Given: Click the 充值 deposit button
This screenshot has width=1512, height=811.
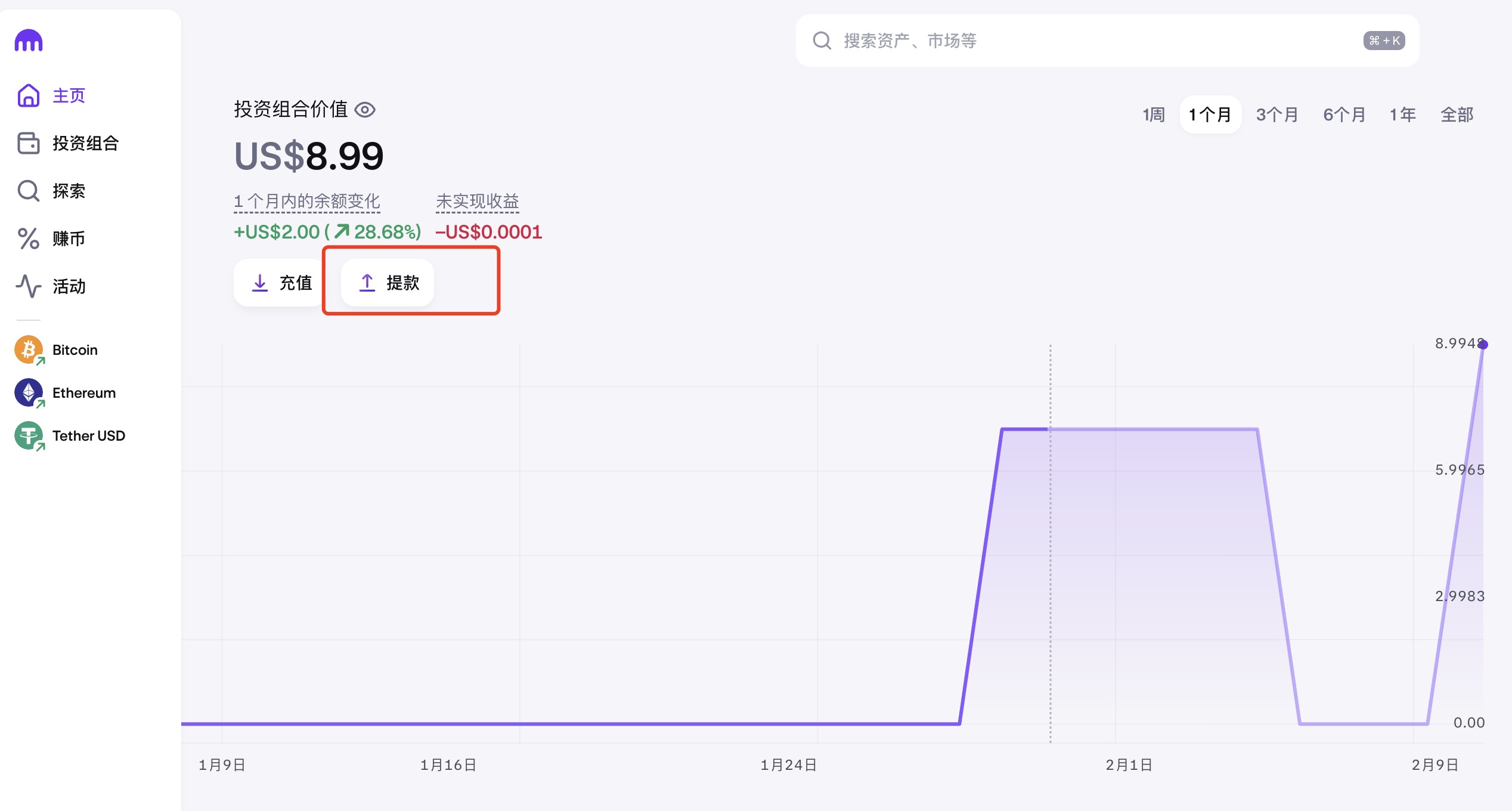Looking at the screenshot, I should tap(281, 283).
